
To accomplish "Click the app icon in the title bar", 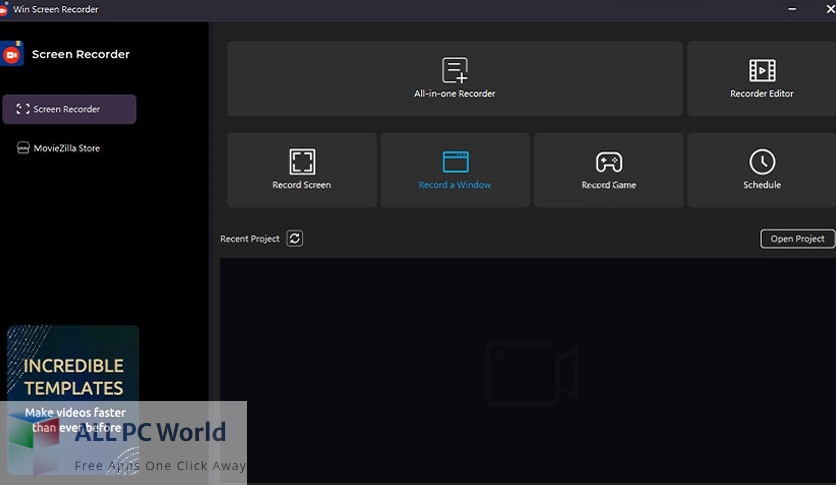I will tap(5, 9).
